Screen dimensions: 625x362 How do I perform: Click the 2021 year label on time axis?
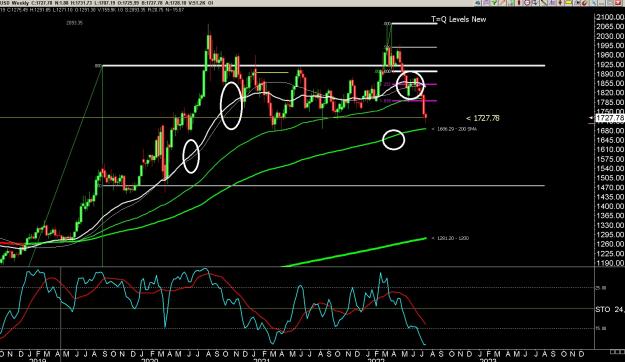click(261, 360)
